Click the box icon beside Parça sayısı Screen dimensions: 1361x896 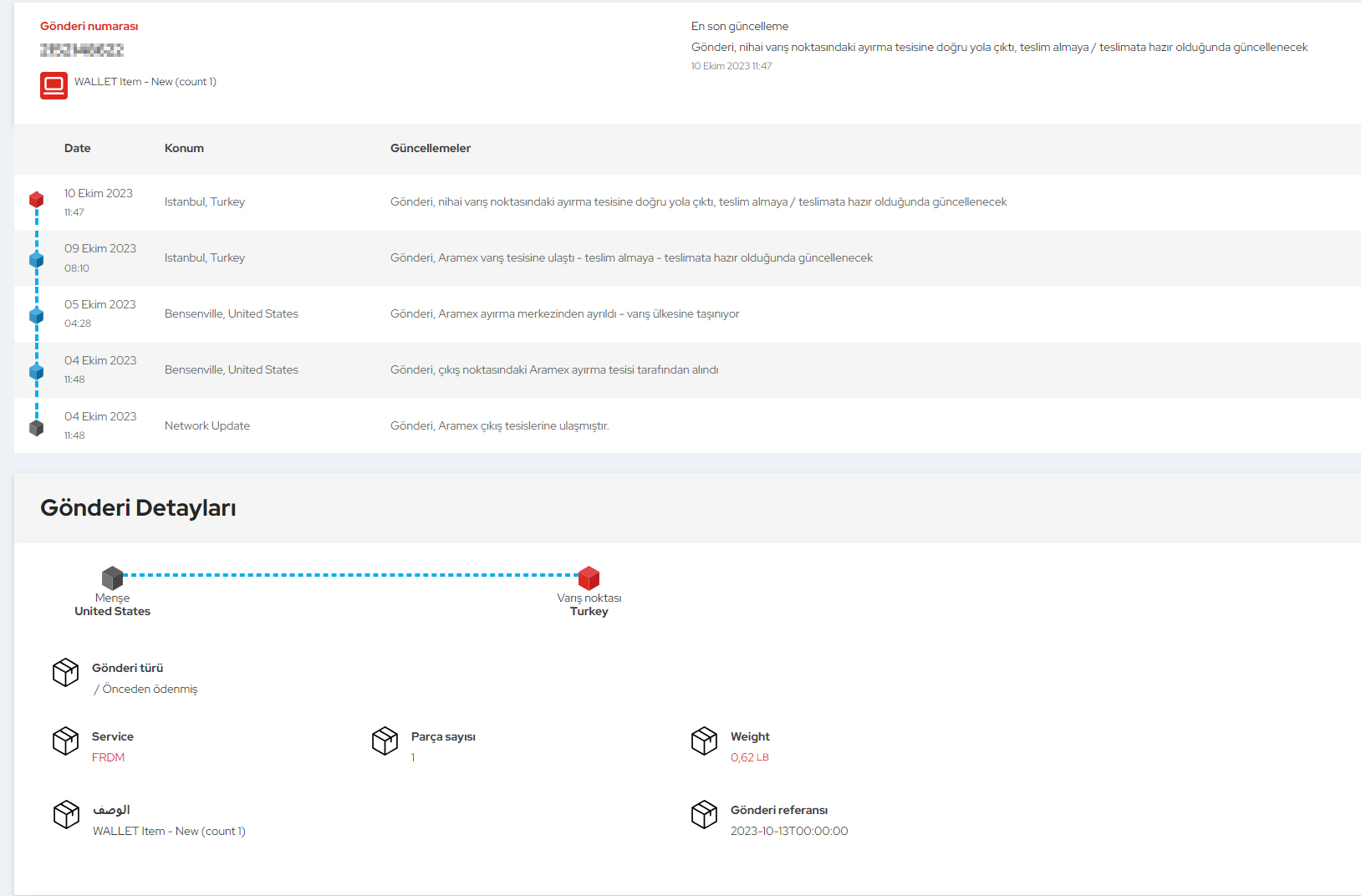[385, 741]
